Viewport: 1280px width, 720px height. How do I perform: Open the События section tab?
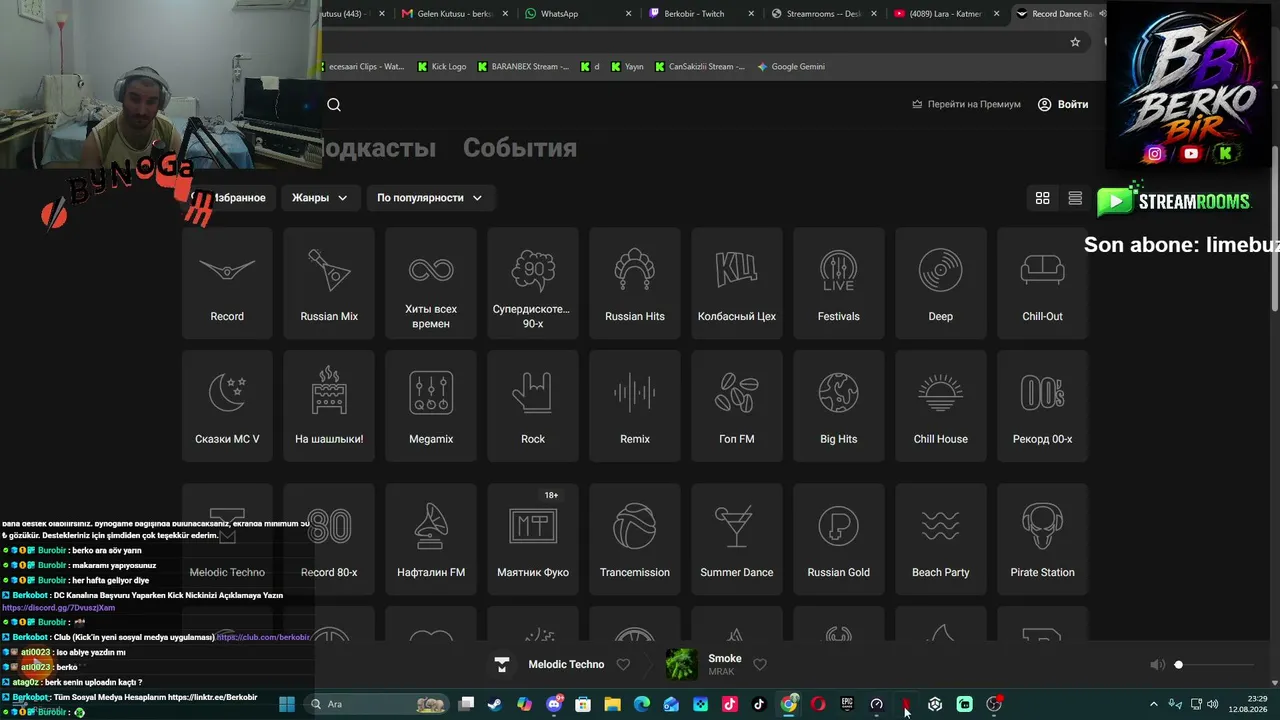click(x=520, y=148)
